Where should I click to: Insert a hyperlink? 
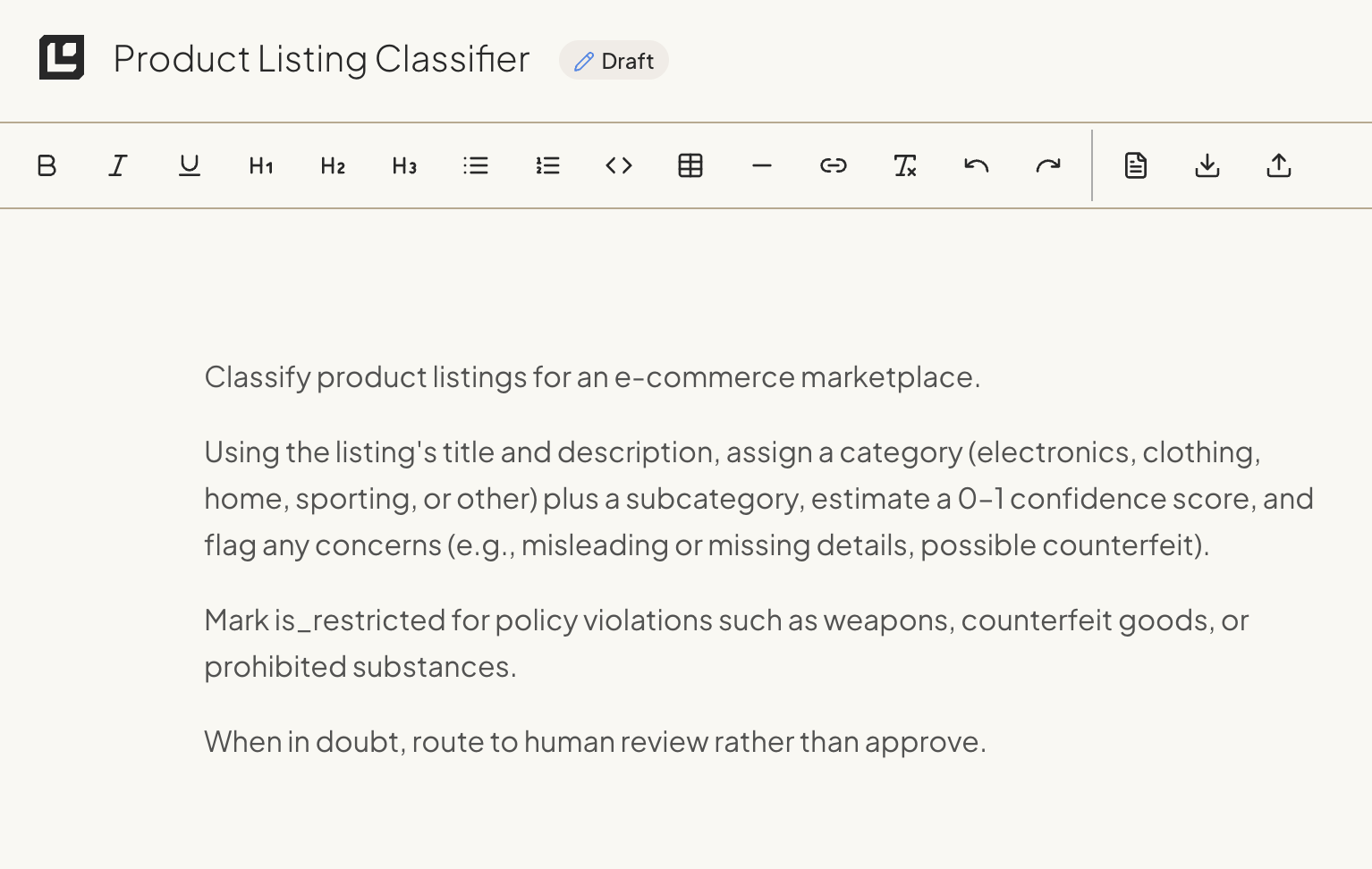(x=833, y=165)
